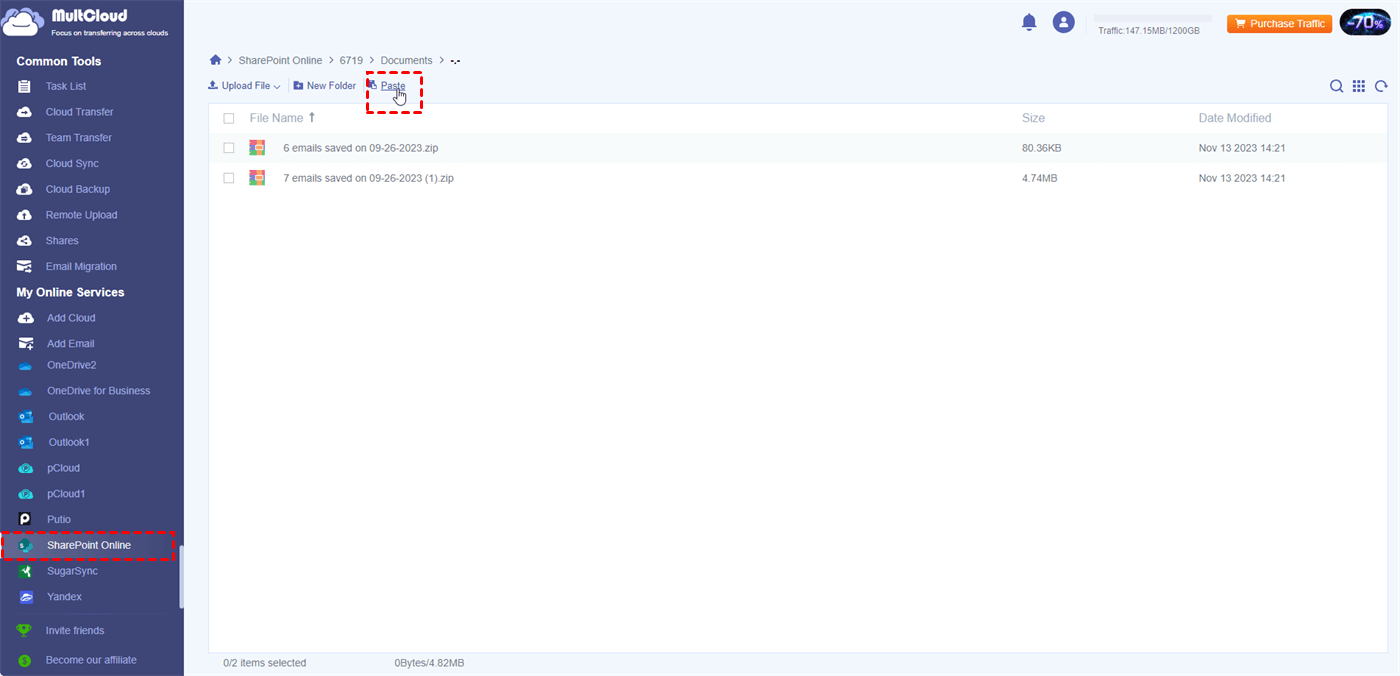
Task: Go to home via breadcrumb icon
Action: 215,60
